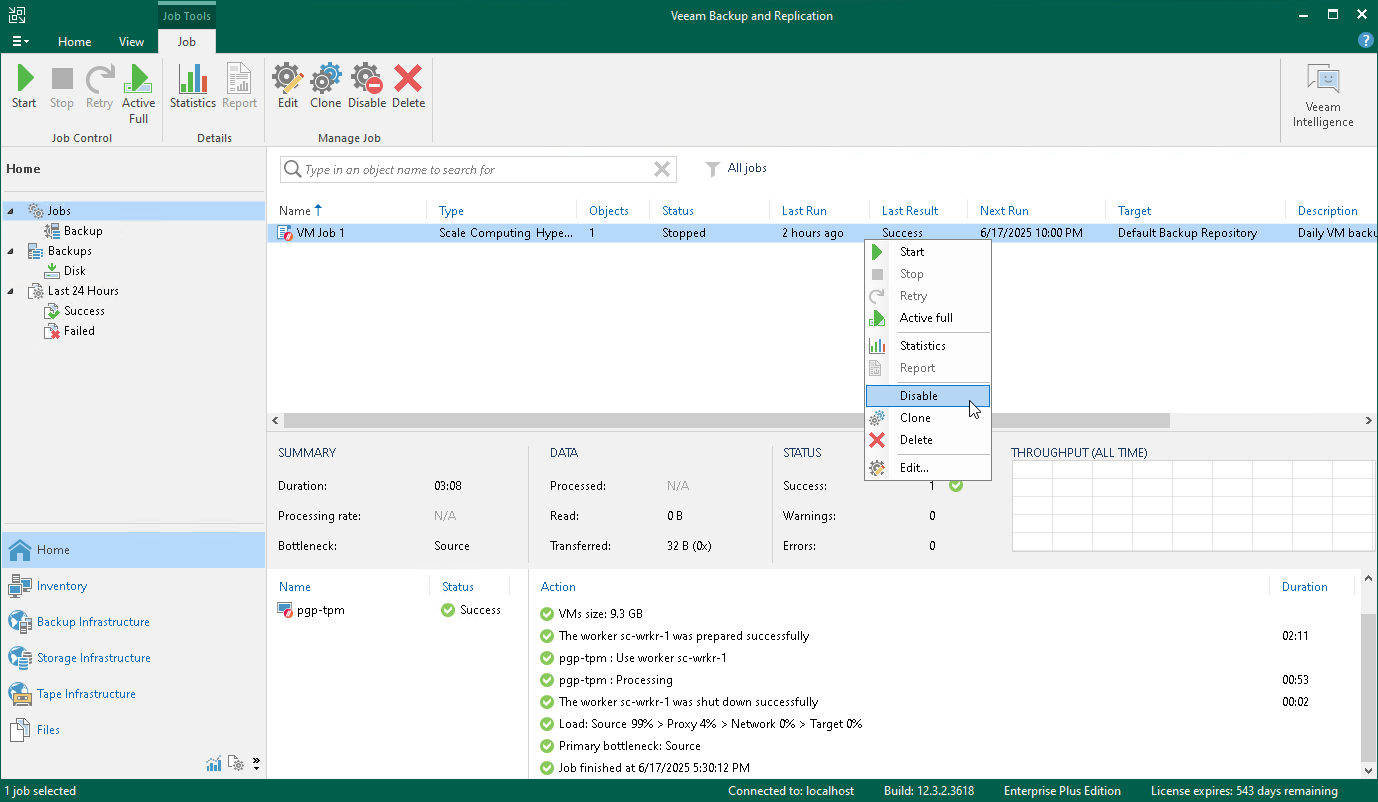Open the Inventory view
This screenshot has width=1378, height=802.
[62, 586]
